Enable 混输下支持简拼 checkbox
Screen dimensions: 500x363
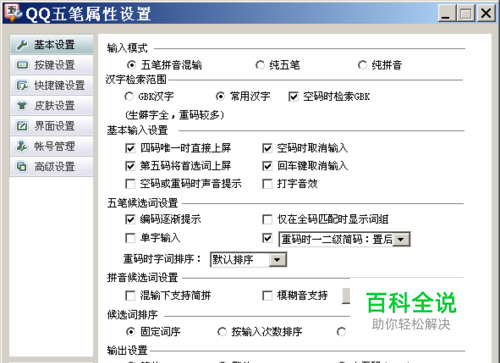tap(130, 296)
